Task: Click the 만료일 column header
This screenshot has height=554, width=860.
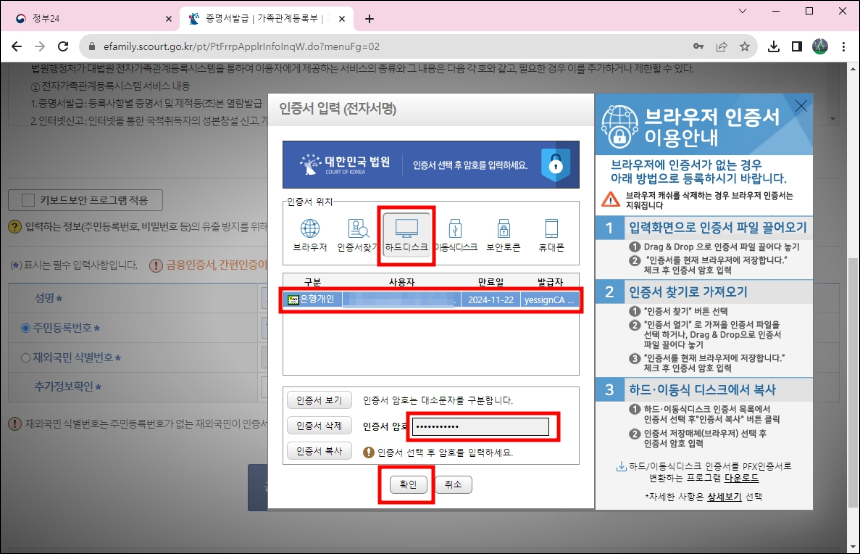Action: pos(491,282)
